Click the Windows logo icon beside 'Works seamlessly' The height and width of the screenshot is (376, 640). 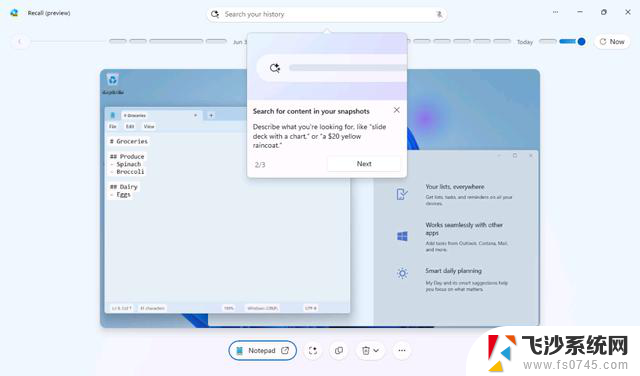click(x=402, y=236)
